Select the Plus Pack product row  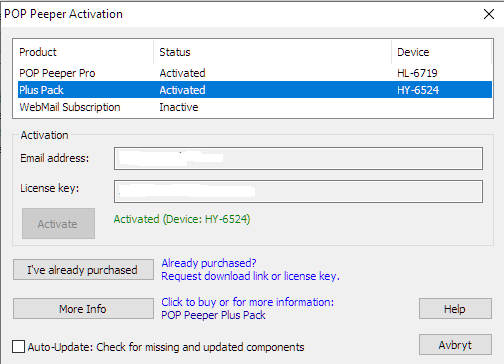point(255,90)
